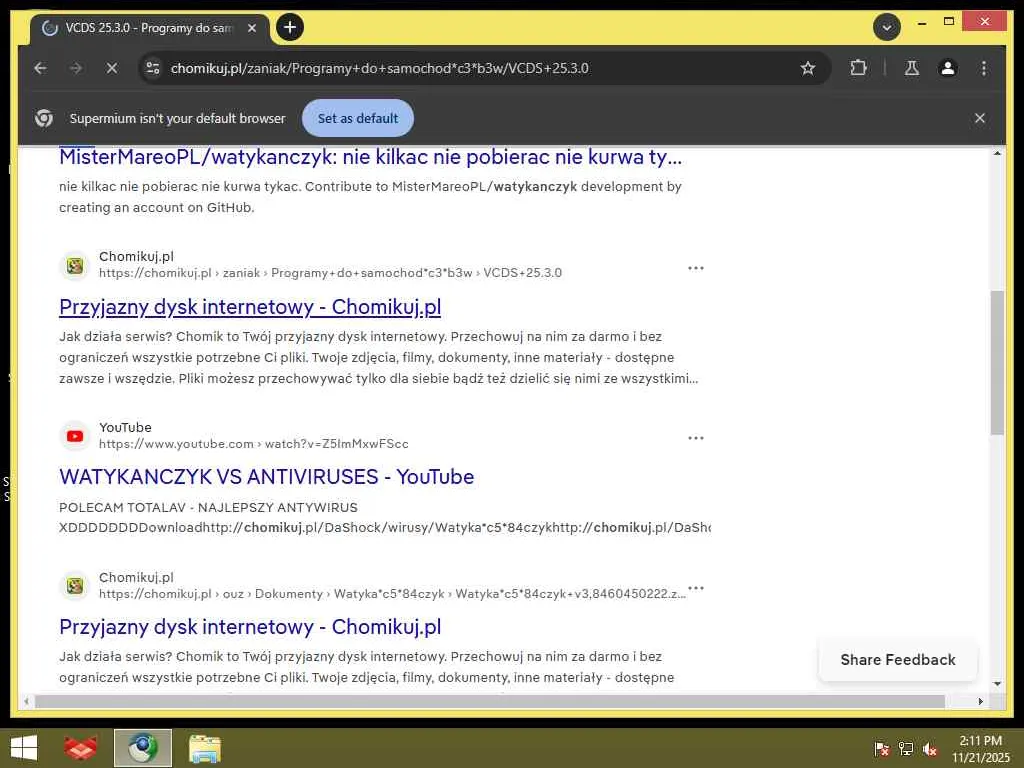1024x768 pixels.
Task: Click the vertical scrollbar thumb
Action: point(997,362)
